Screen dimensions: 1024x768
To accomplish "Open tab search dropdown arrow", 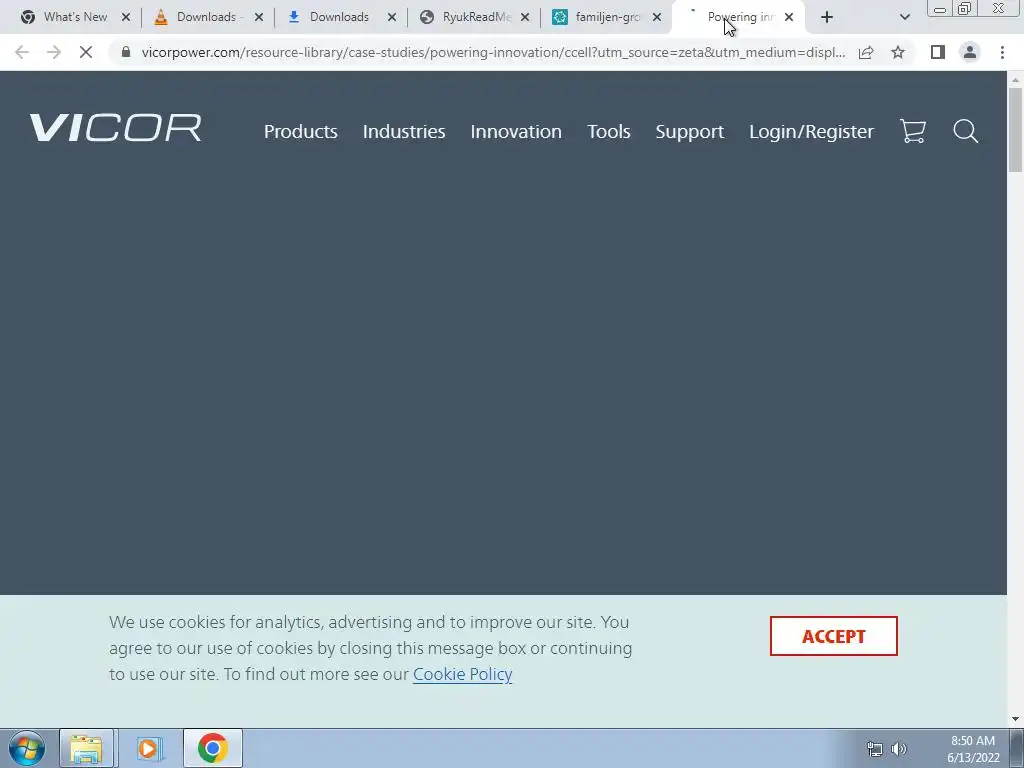I will (x=904, y=17).
